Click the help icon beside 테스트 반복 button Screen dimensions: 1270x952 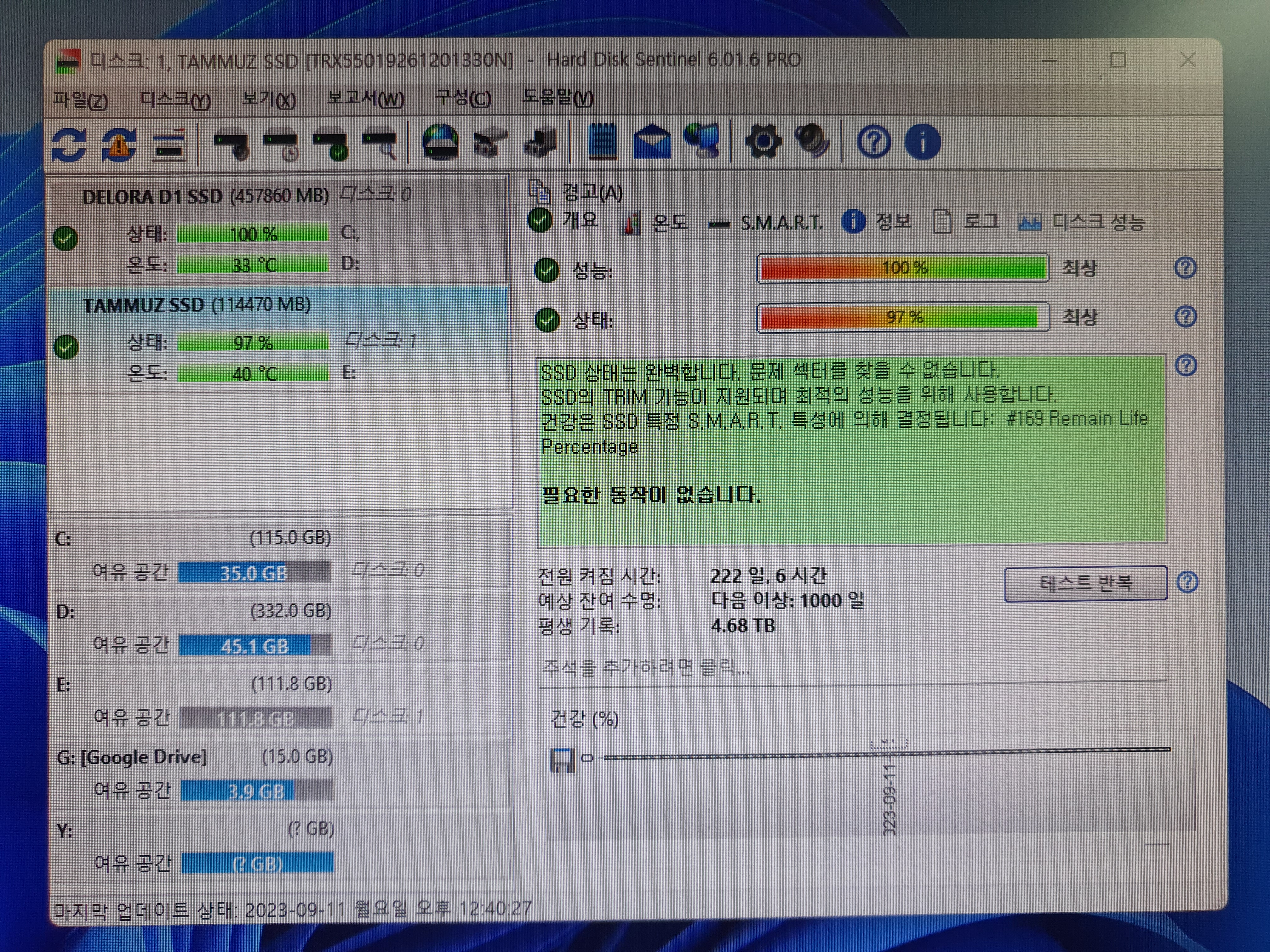(1187, 582)
